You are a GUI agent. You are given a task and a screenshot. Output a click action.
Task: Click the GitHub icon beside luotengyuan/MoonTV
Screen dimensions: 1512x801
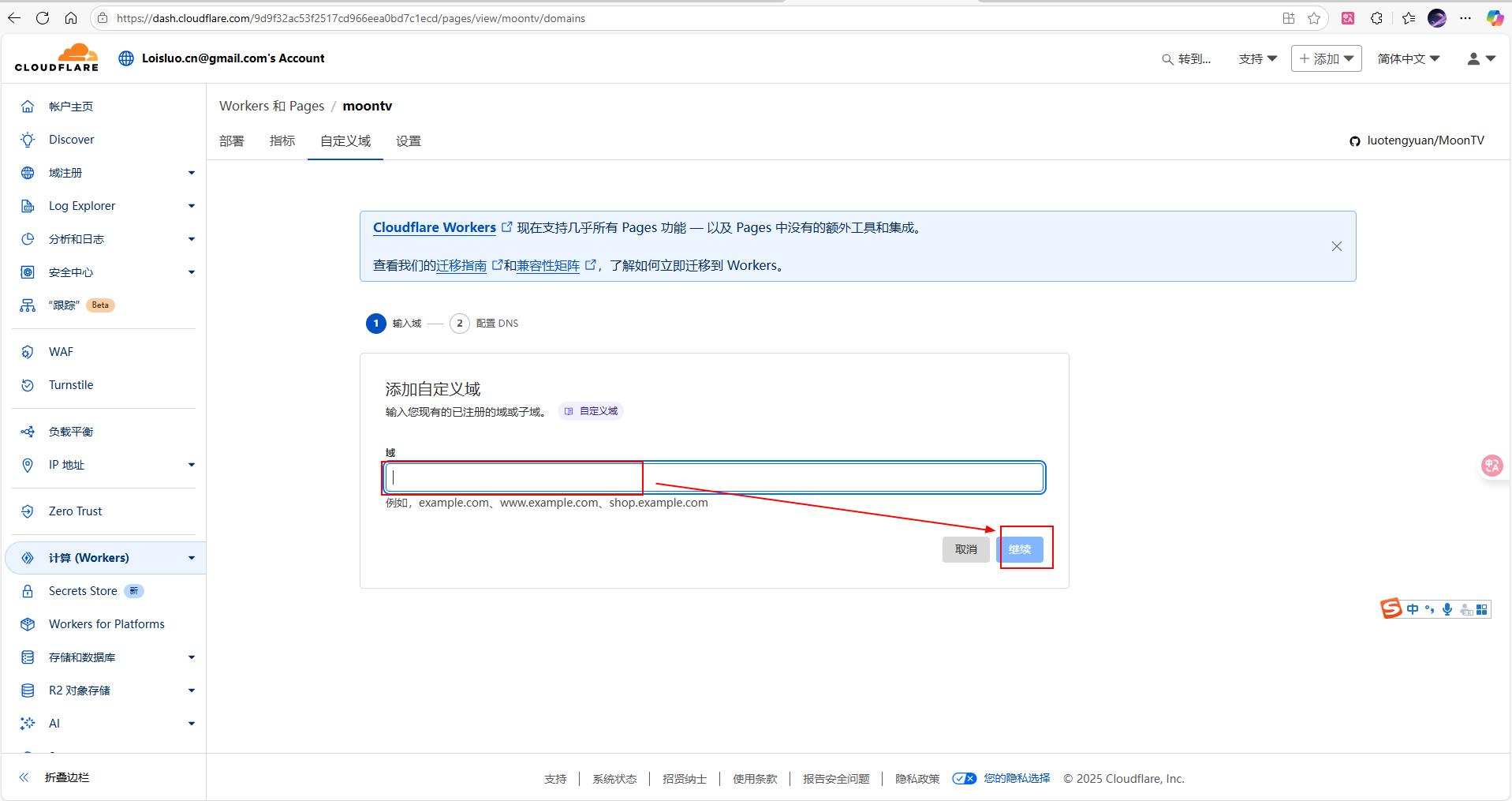click(x=1355, y=141)
